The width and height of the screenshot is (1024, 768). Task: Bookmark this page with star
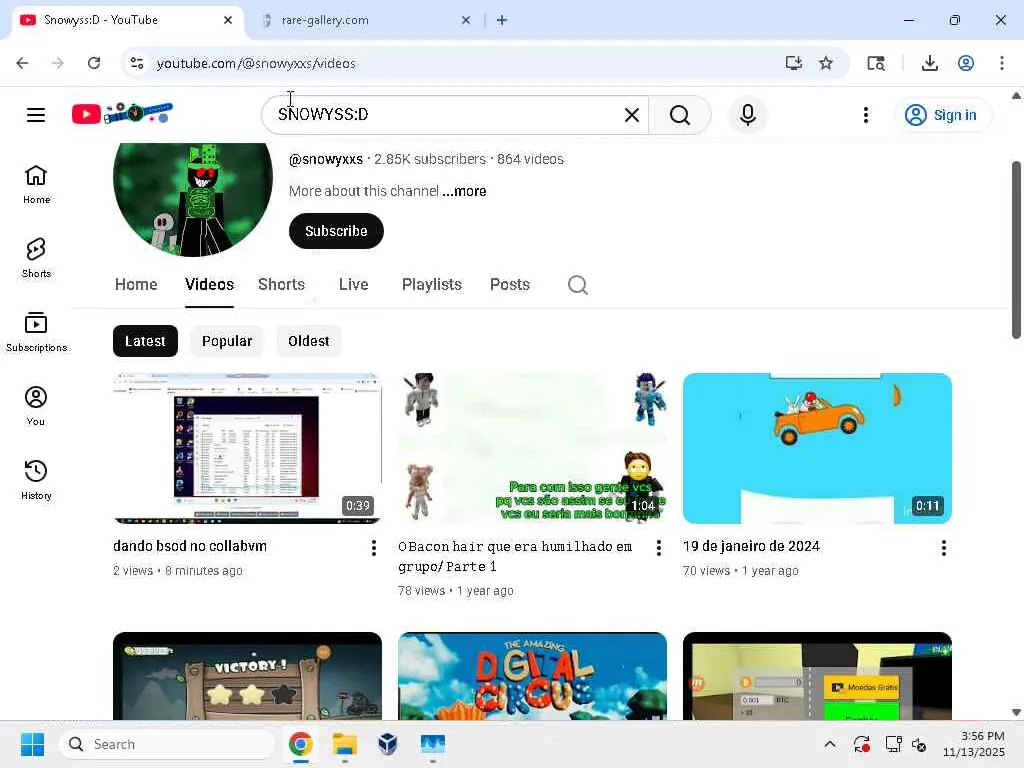pos(826,63)
